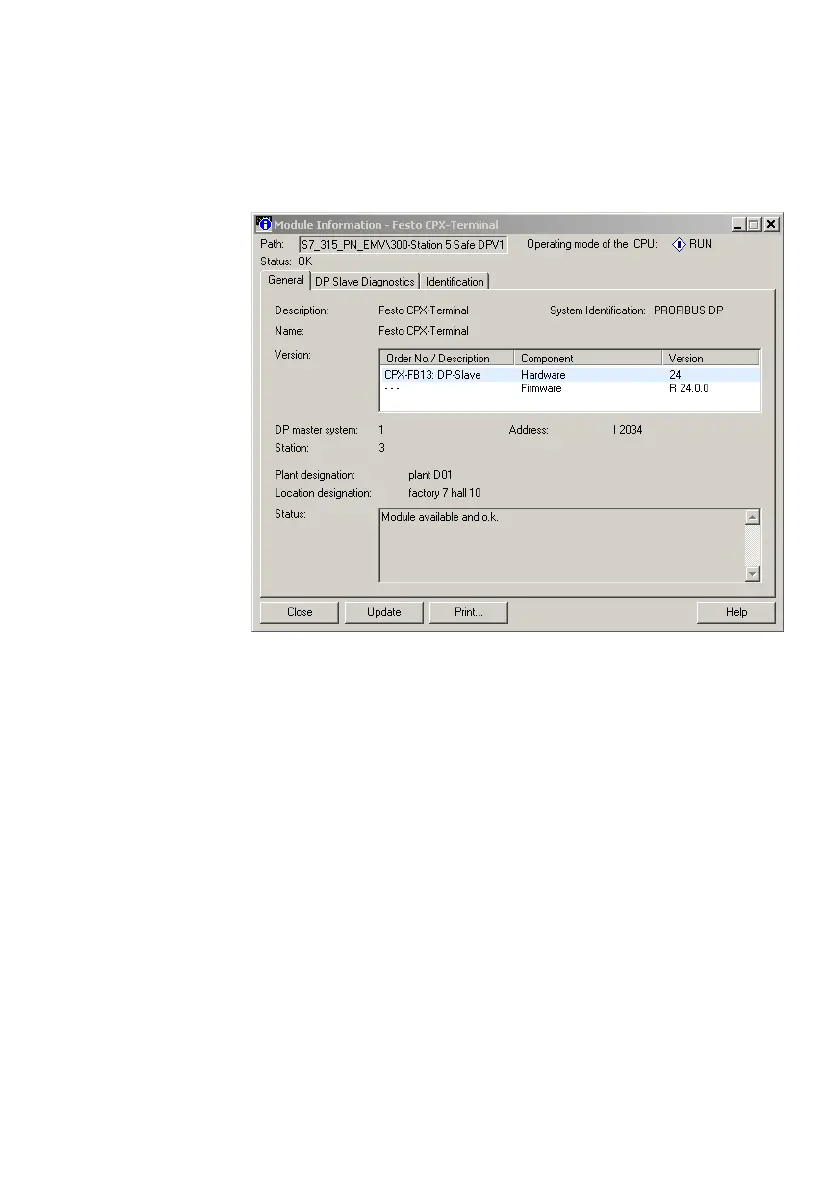Click the status box scroll up arrow
The height and width of the screenshot is (1190, 839).
pyautogui.click(x=753, y=517)
